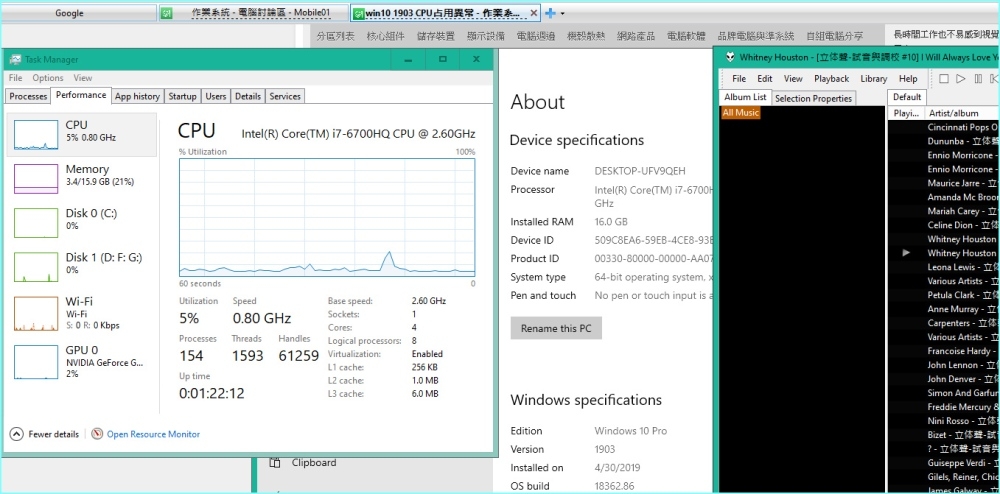Click the Resource Monitor gauge icon
Image resolution: width=1000 pixels, height=494 pixels.
tap(97, 434)
